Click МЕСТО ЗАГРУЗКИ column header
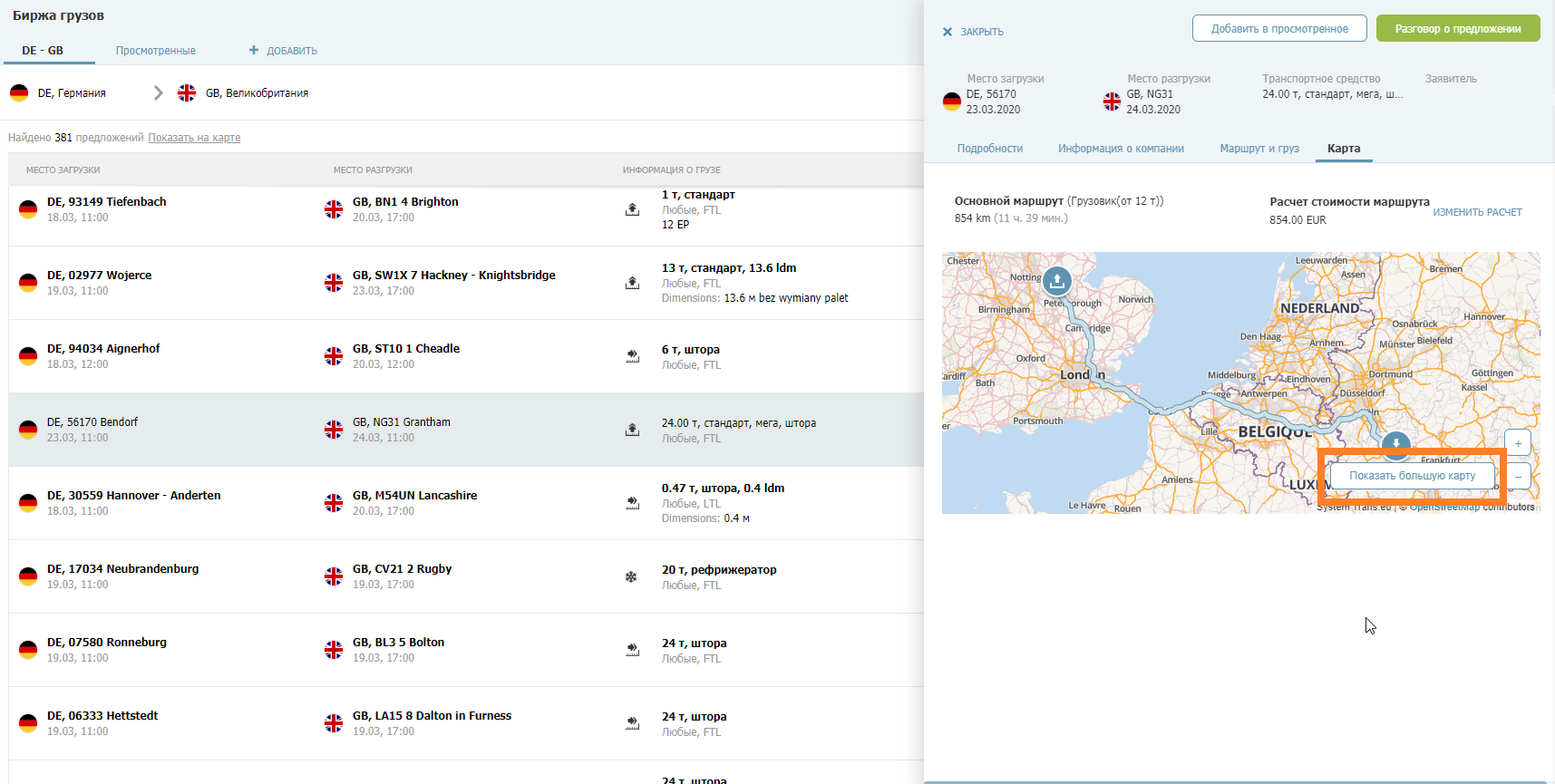 tap(63, 170)
